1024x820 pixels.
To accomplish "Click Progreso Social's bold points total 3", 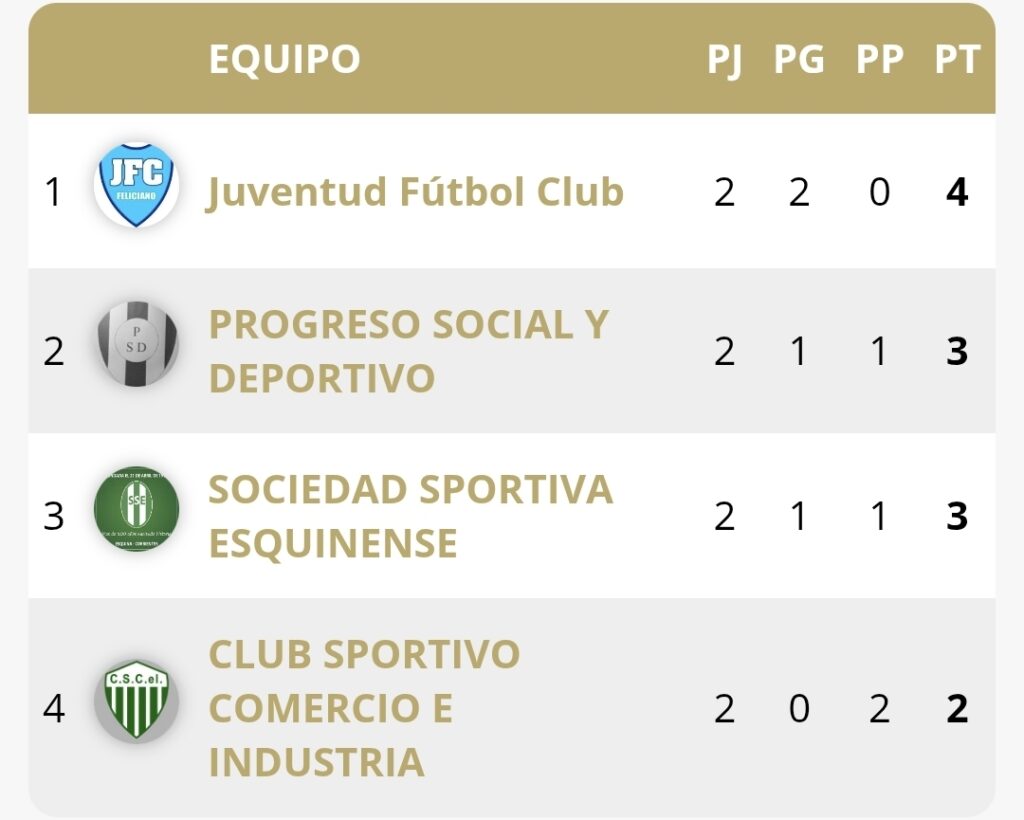I will pos(957,352).
